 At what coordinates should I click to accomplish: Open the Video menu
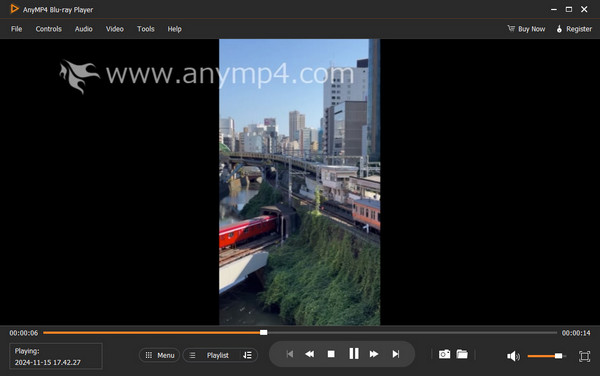tap(114, 29)
